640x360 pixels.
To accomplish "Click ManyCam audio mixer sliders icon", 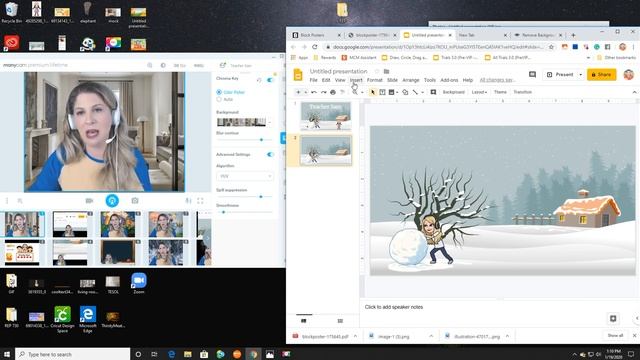I will (x=188, y=200).
